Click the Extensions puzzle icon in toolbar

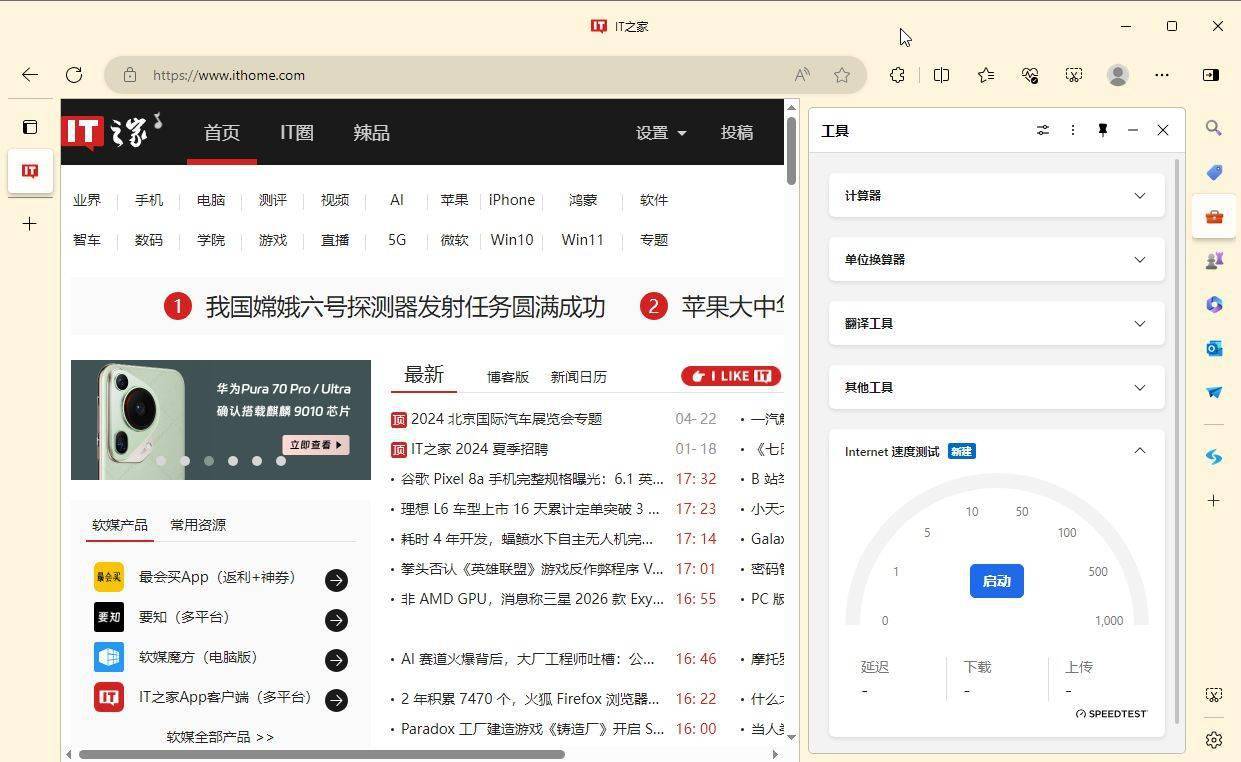897,75
